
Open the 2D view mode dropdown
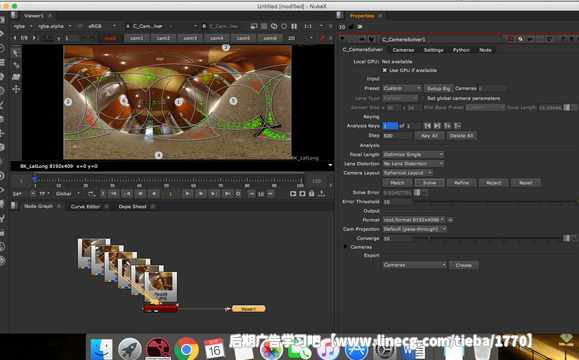300,38
